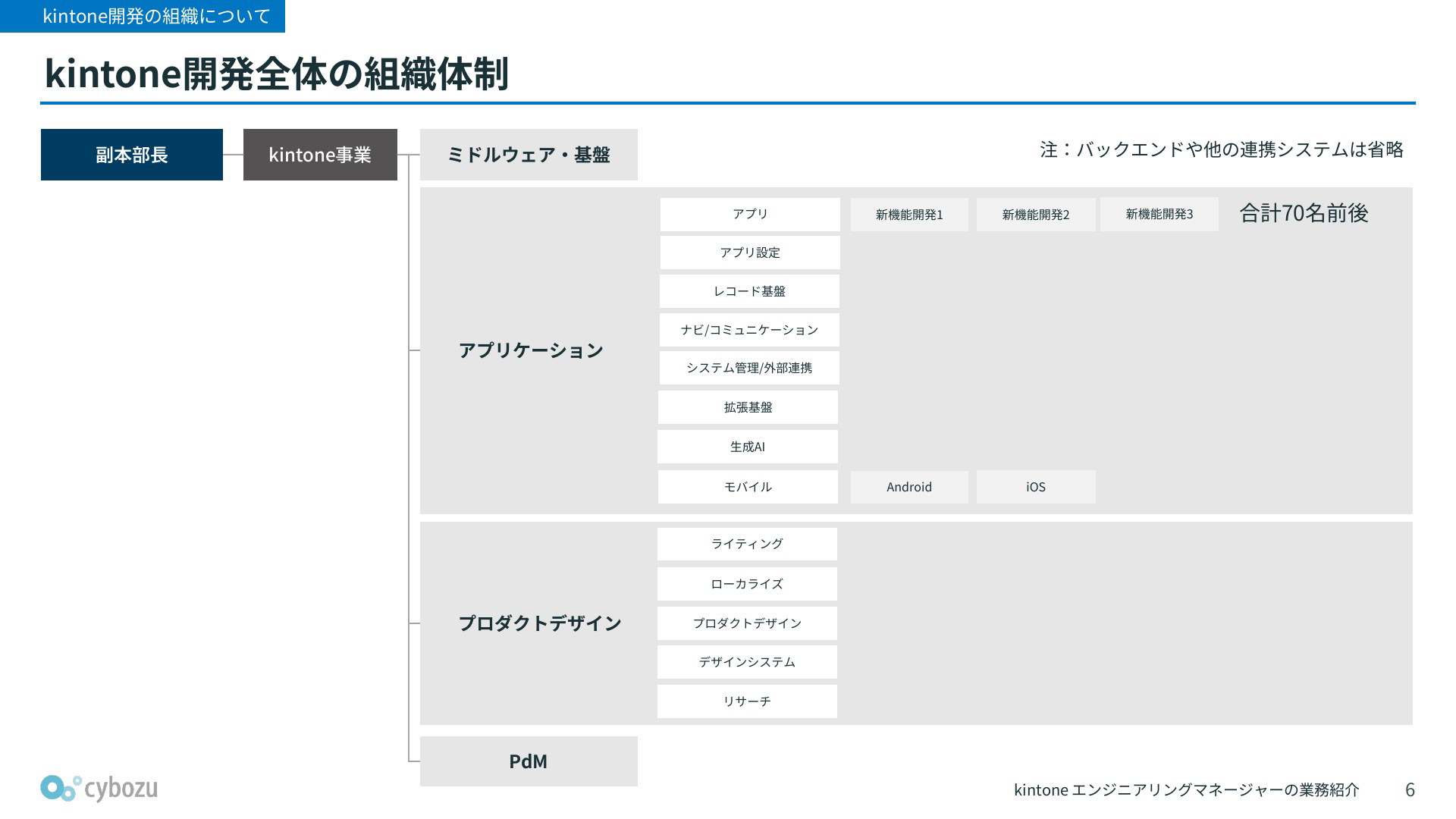Viewport: 1456px width, 819px height.
Task: Click the iOS sub-team box
Action: [1036, 487]
